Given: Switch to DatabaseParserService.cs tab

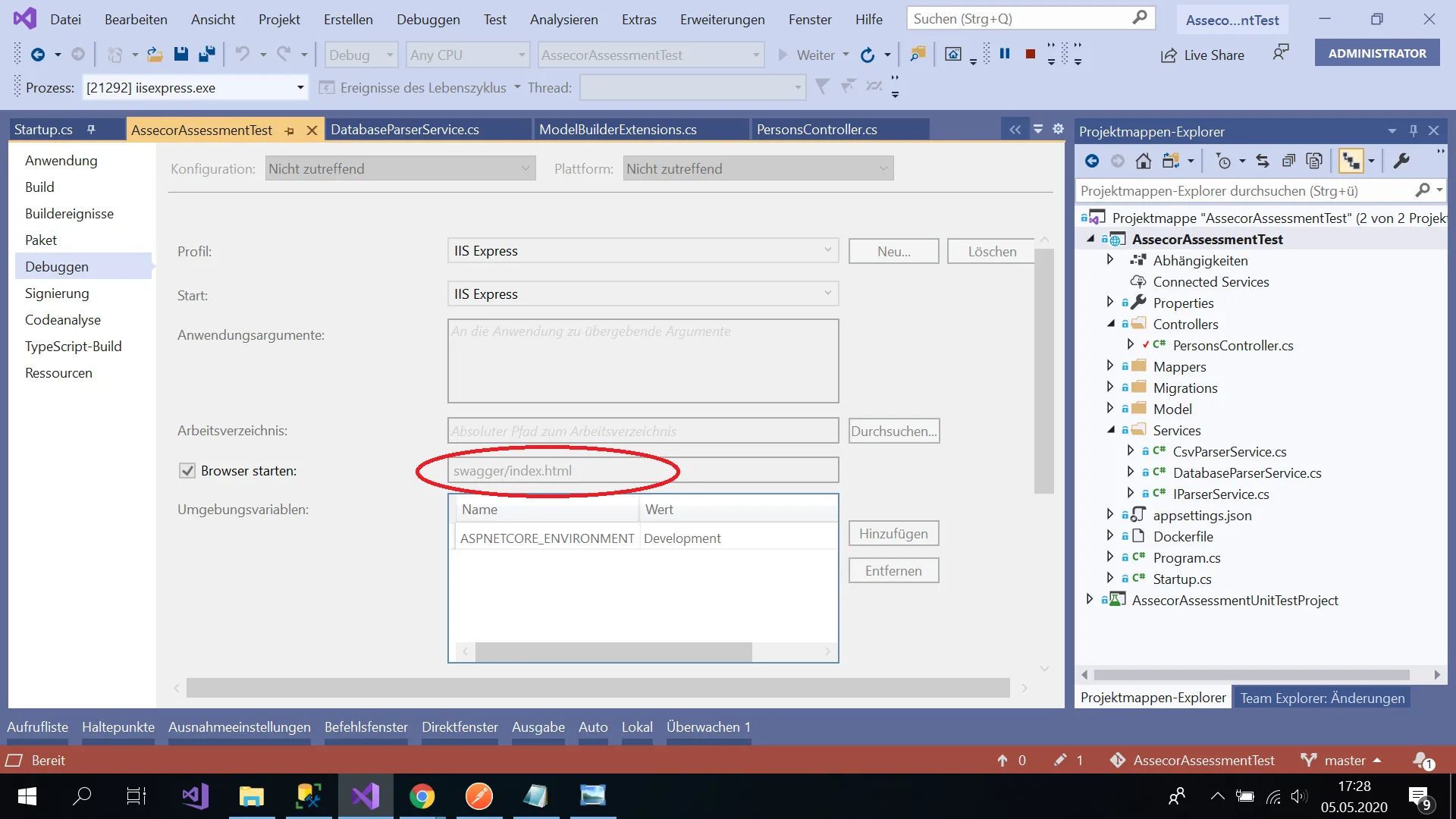Looking at the screenshot, I should click(x=405, y=130).
